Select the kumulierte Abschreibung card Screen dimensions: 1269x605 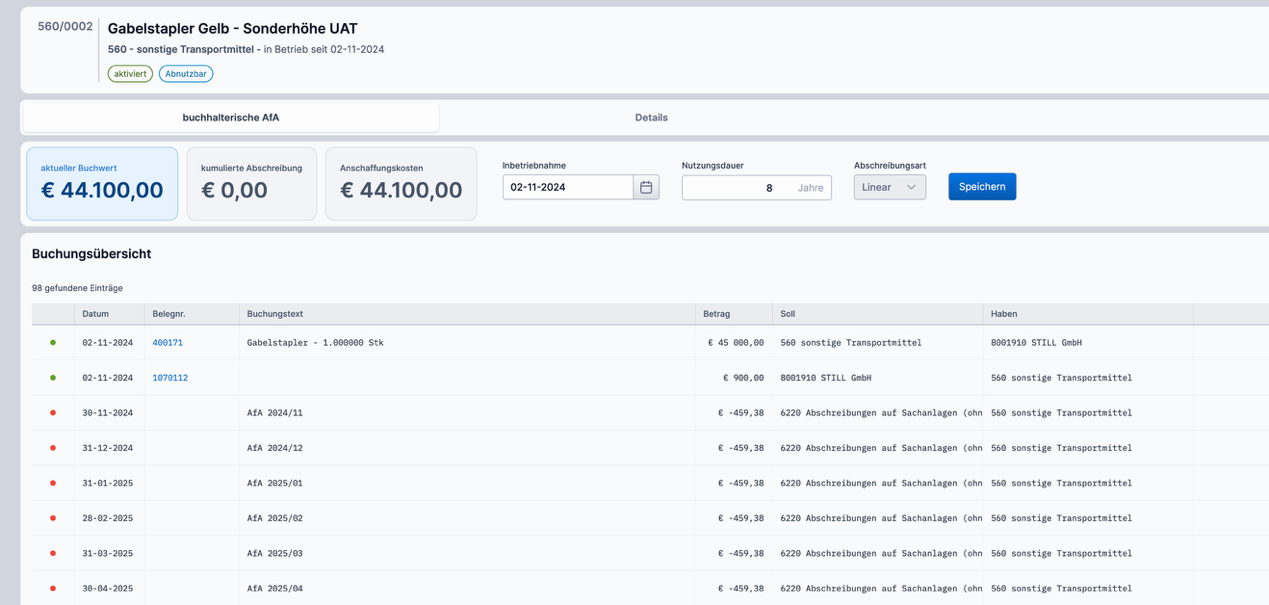pyautogui.click(x=252, y=184)
